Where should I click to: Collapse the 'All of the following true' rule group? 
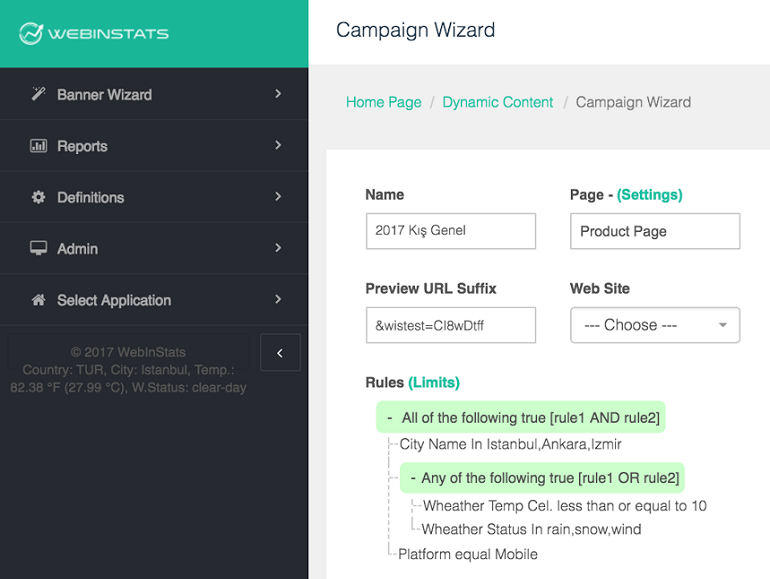point(389,417)
